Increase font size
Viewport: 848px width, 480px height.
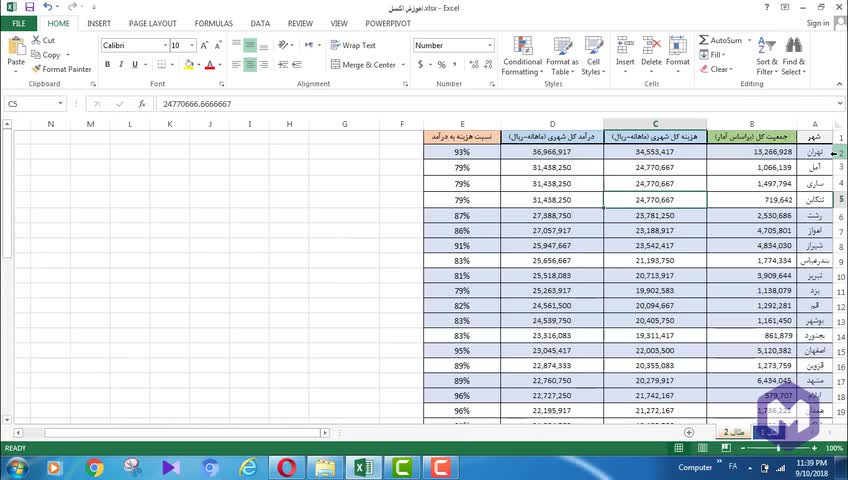coord(204,45)
